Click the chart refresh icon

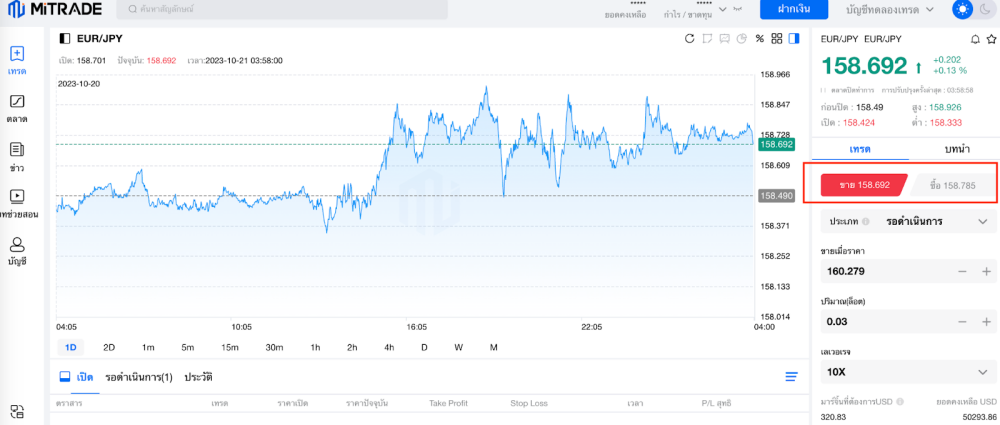point(689,39)
